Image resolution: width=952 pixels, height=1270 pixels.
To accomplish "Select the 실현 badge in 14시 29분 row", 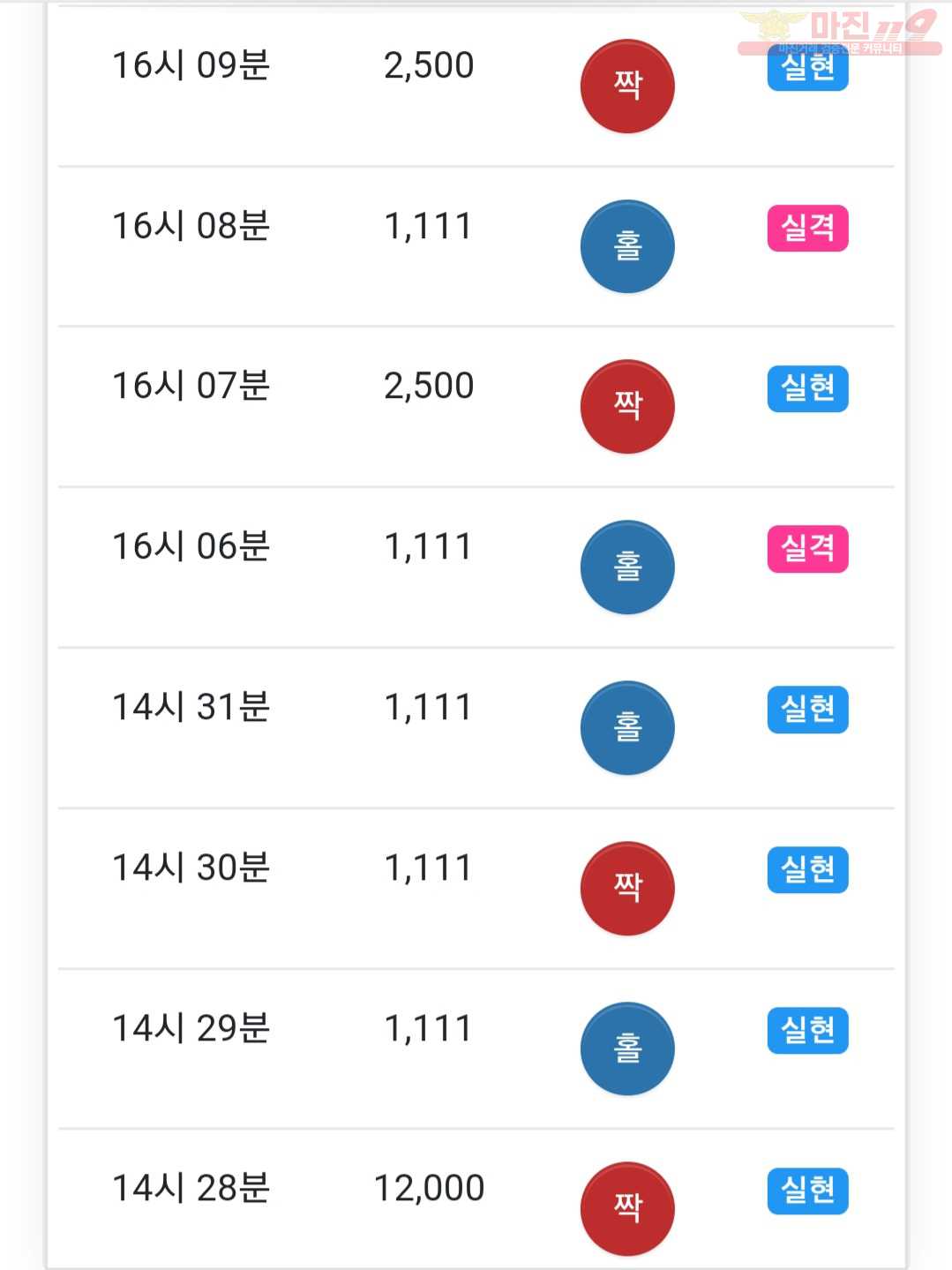I will (807, 1030).
